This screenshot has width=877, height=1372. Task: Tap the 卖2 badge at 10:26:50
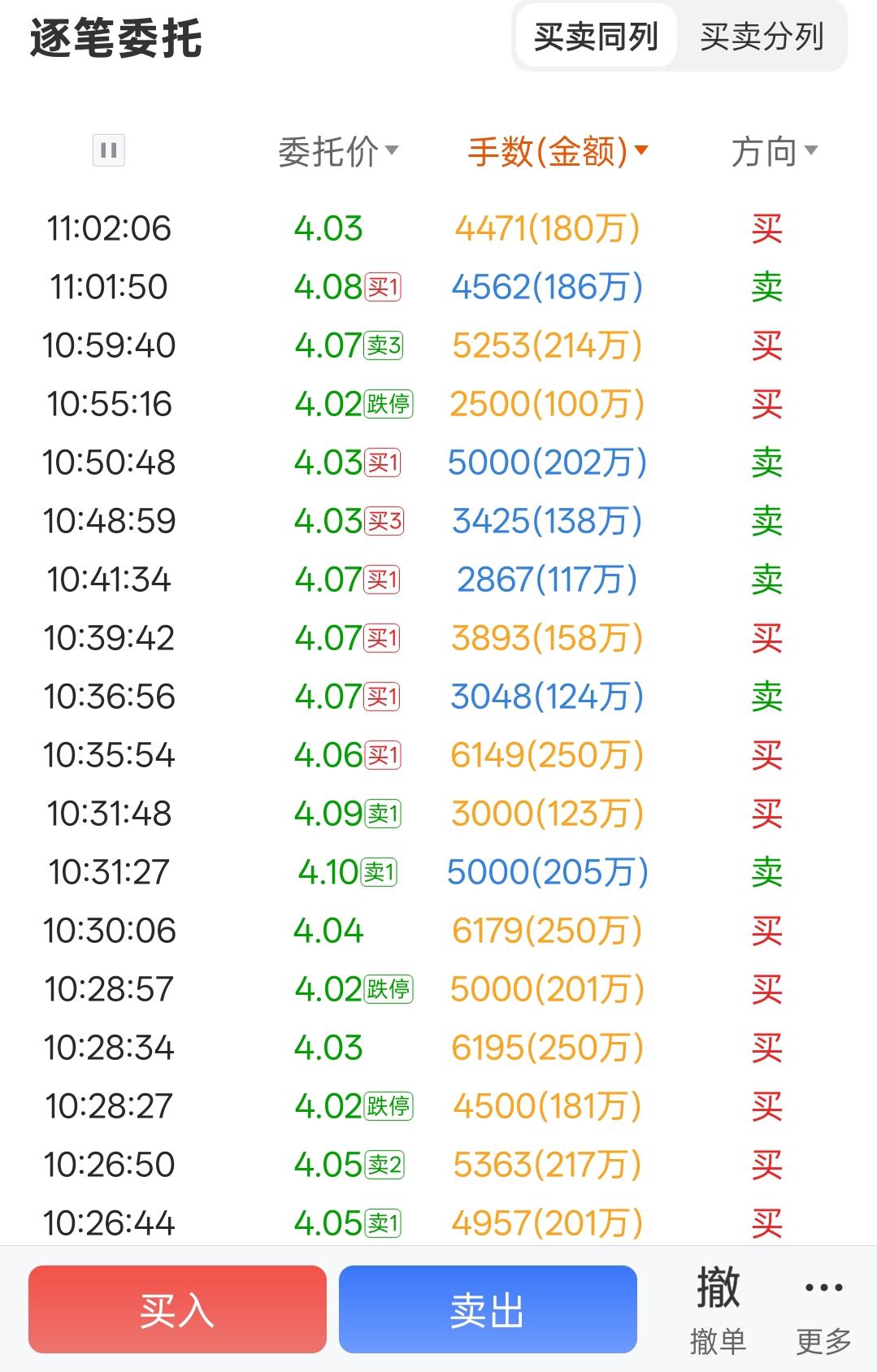click(x=384, y=1165)
